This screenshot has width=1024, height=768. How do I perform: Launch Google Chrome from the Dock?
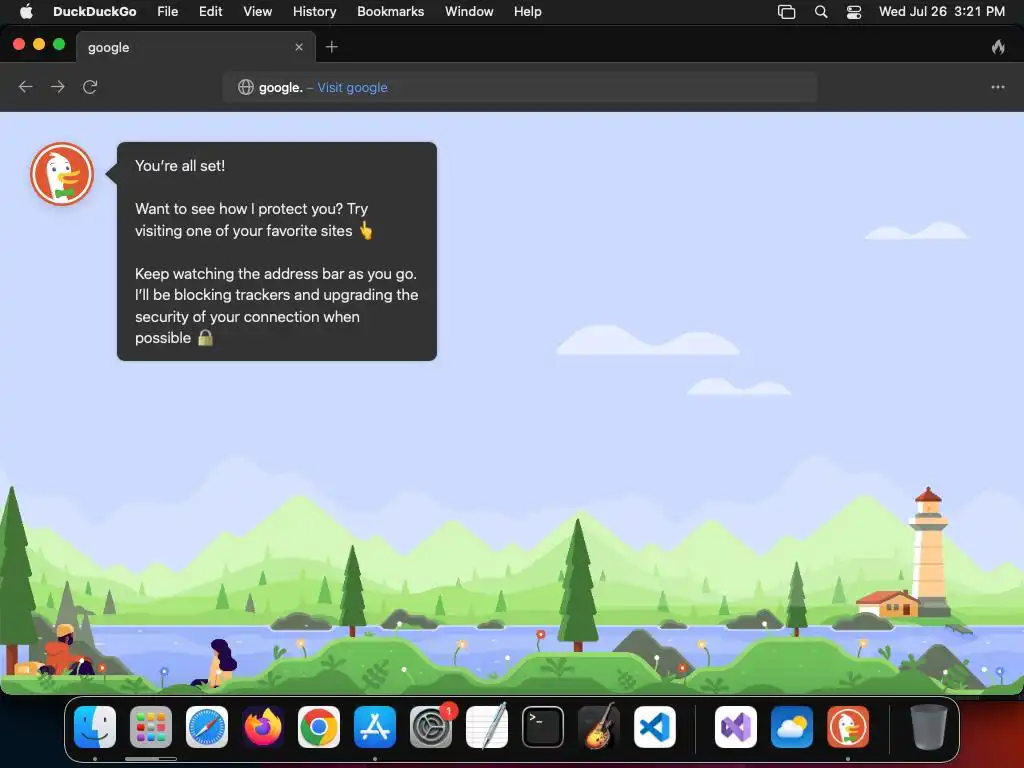(319, 727)
